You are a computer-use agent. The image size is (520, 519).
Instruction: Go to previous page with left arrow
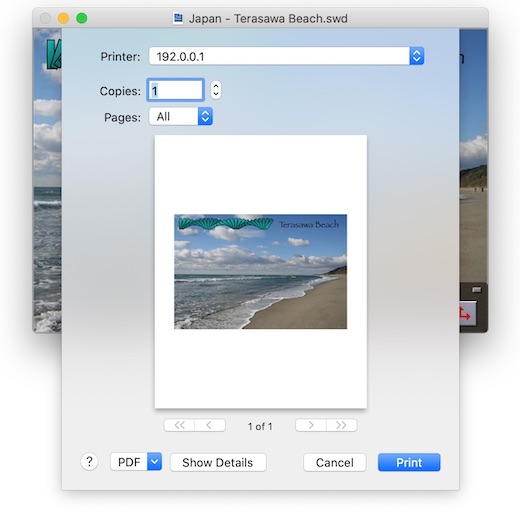click(x=210, y=425)
